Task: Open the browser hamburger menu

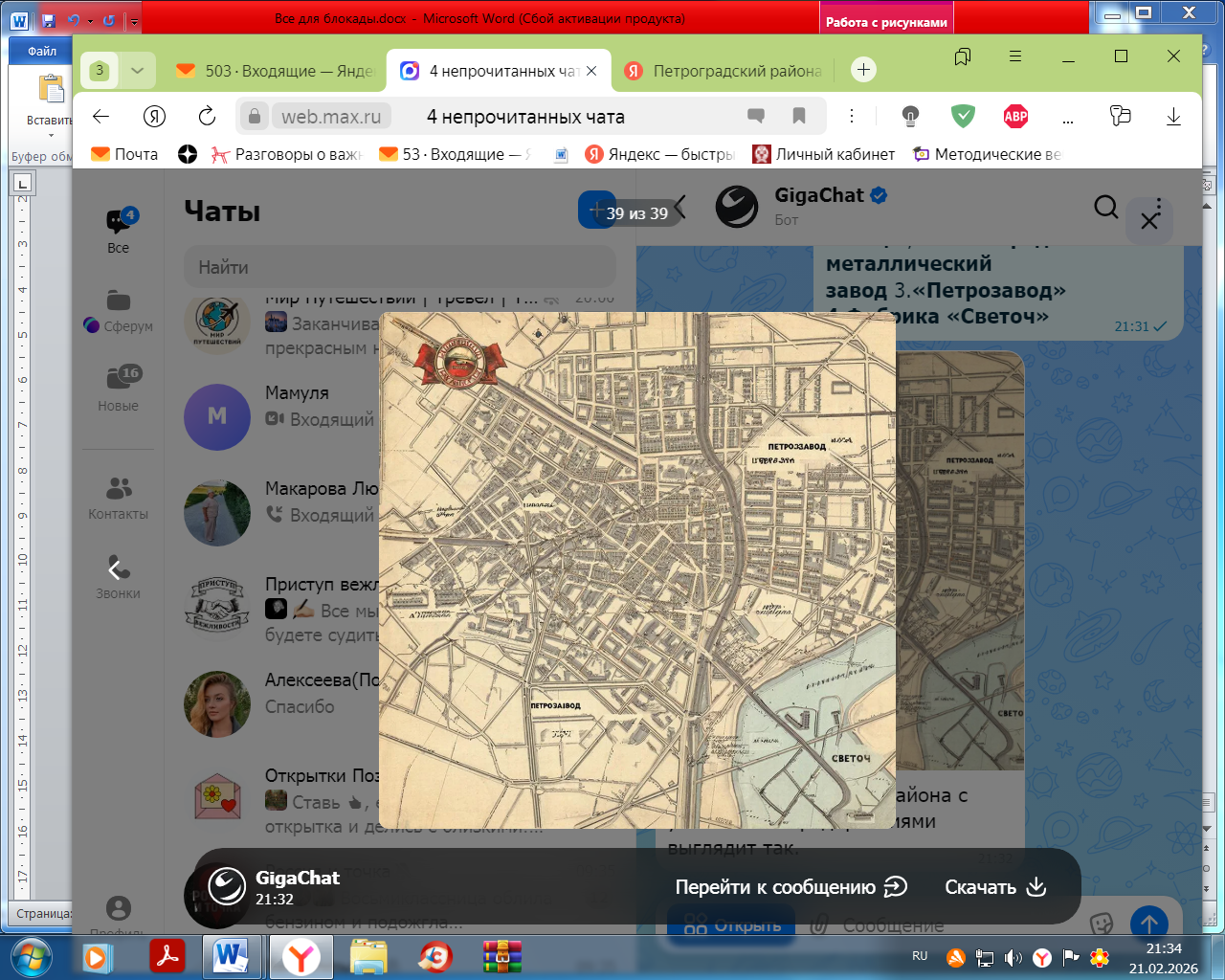Action: tap(1015, 56)
